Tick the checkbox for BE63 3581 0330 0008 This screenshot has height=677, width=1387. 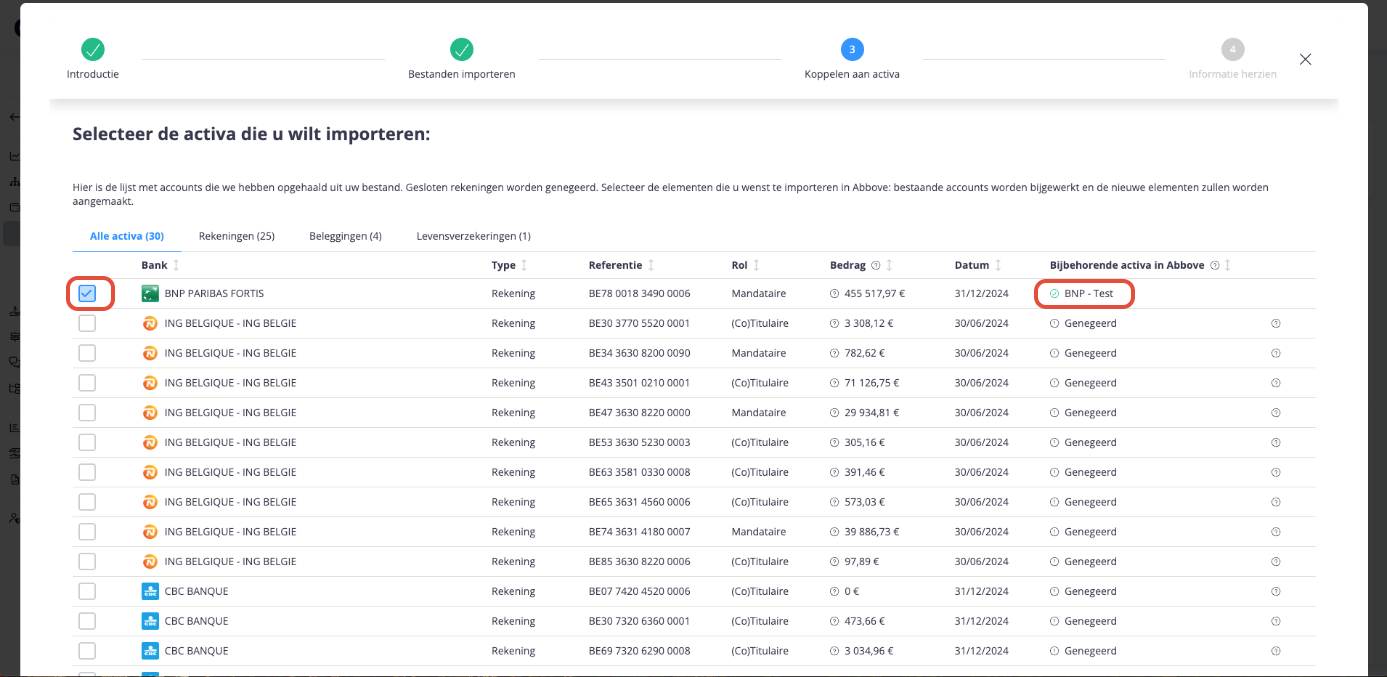[x=87, y=472]
